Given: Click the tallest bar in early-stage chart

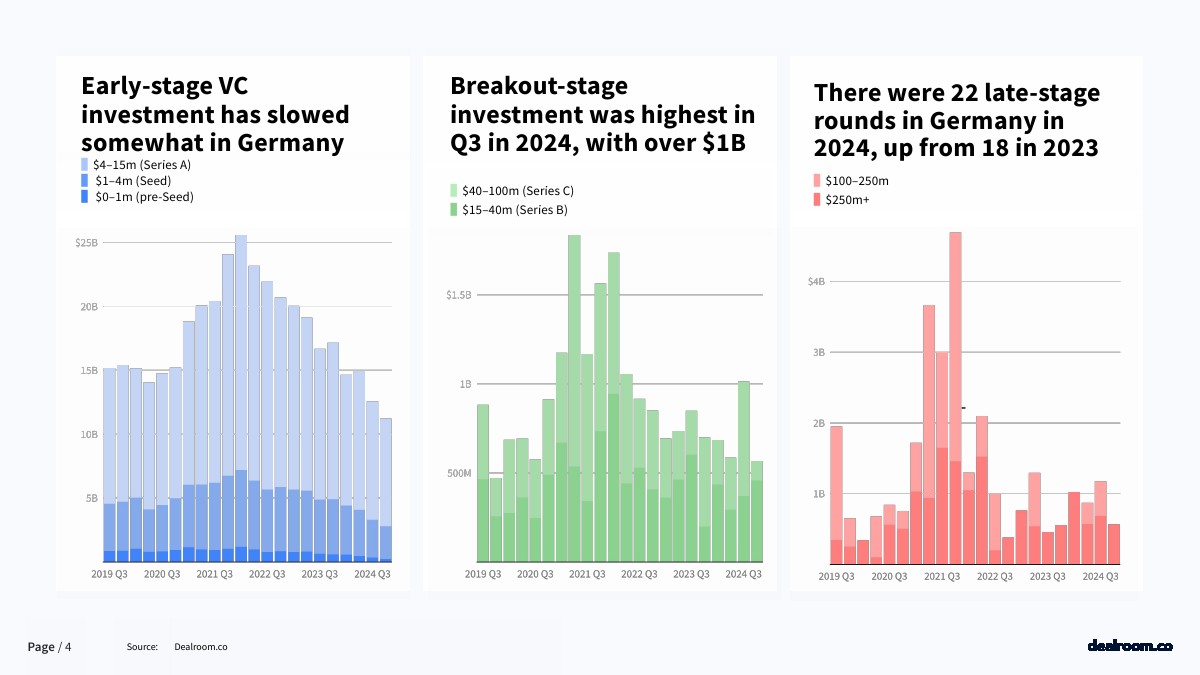Looking at the screenshot, I should 241,400.
